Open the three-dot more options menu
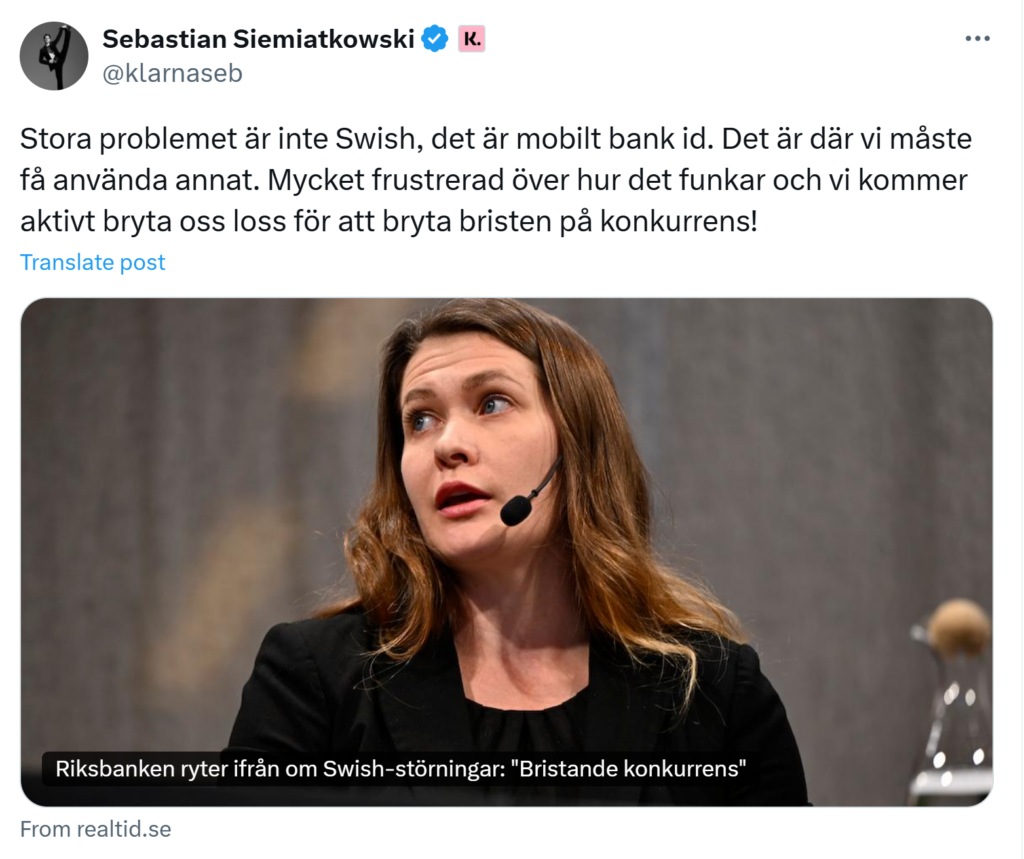 tap(977, 39)
